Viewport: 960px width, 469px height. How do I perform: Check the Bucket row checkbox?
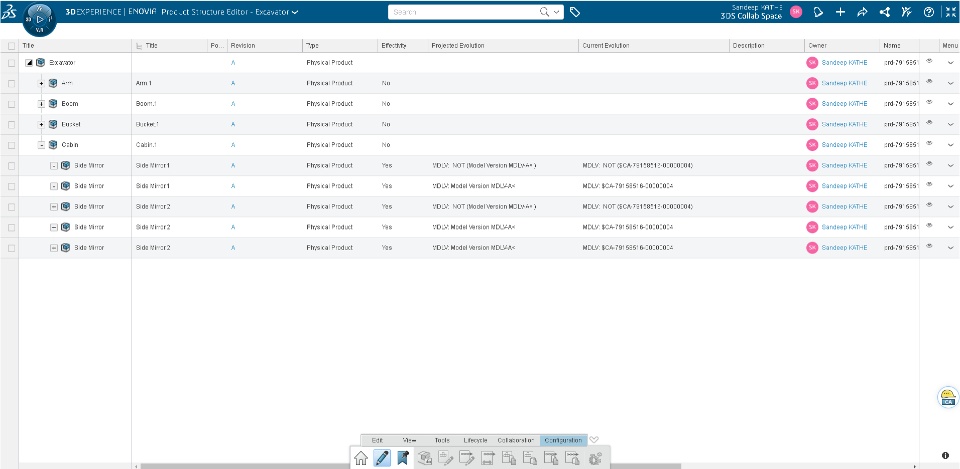click(11, 124)
